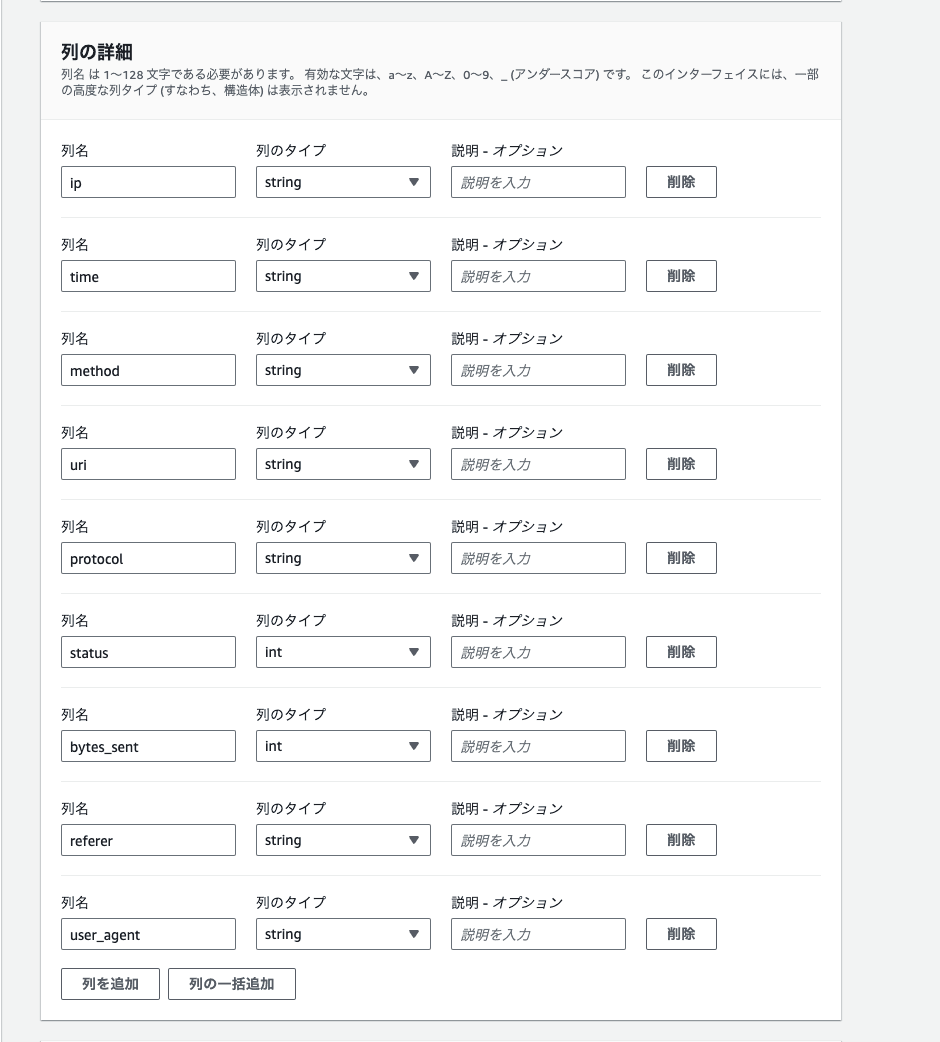Open the type selector for bytes_sent
Screen dimensions: 940x1042
click(342, 746)
